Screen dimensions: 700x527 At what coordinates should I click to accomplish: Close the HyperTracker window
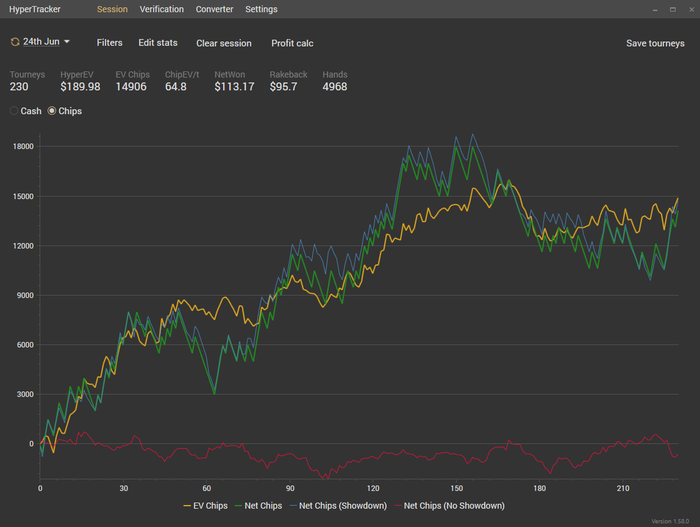click(x=691, y=9)
